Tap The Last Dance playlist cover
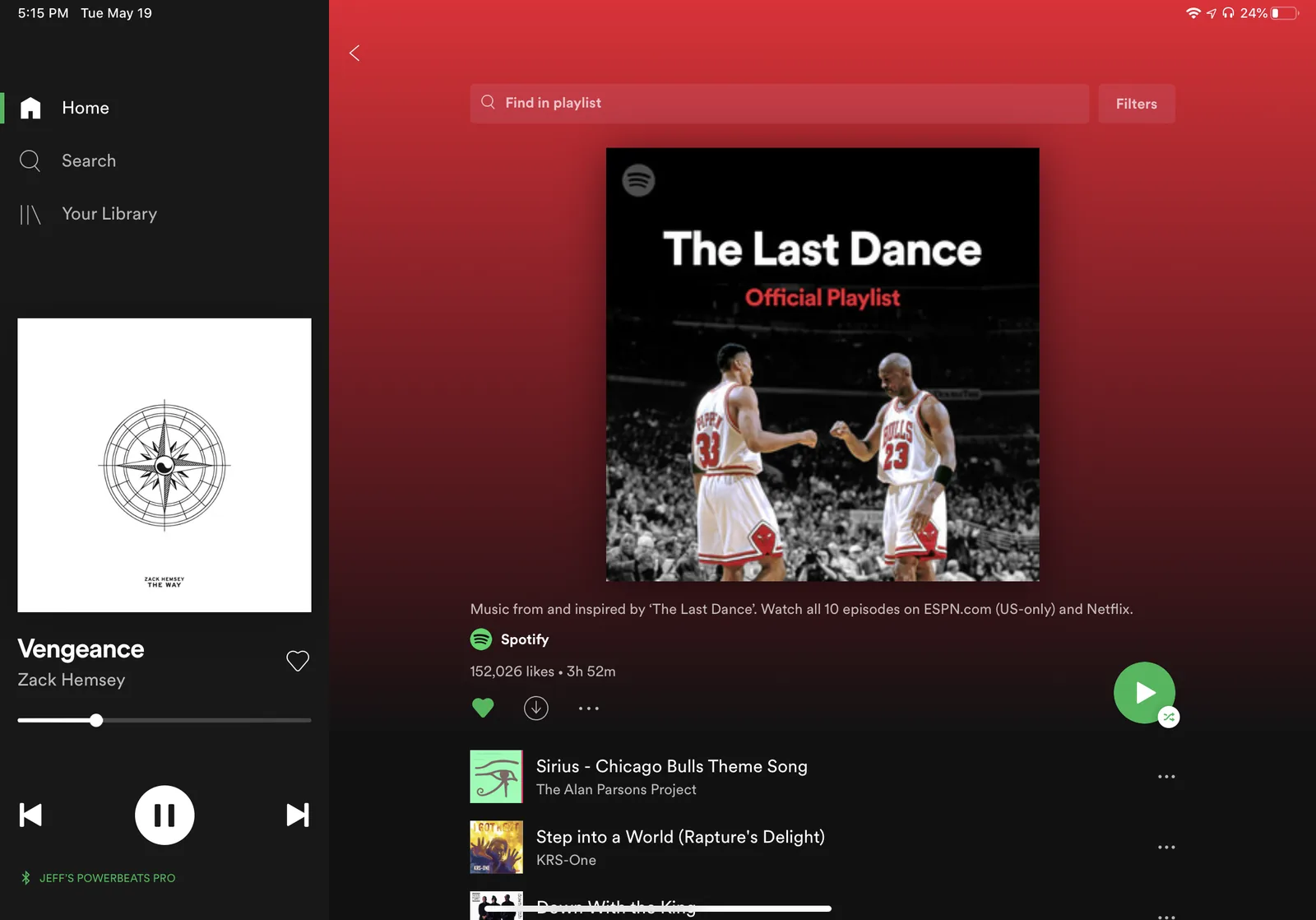This screenshot has height=920, width=1316. tap(822, 365)
